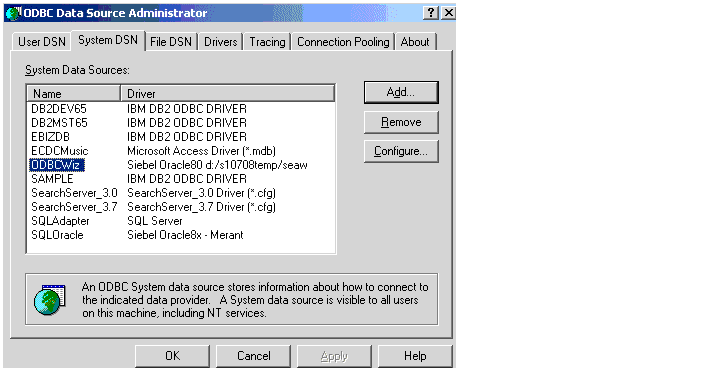Select the SAMPLE data source
The height and width of the screenshot is (370, 720).
[52, 179]
